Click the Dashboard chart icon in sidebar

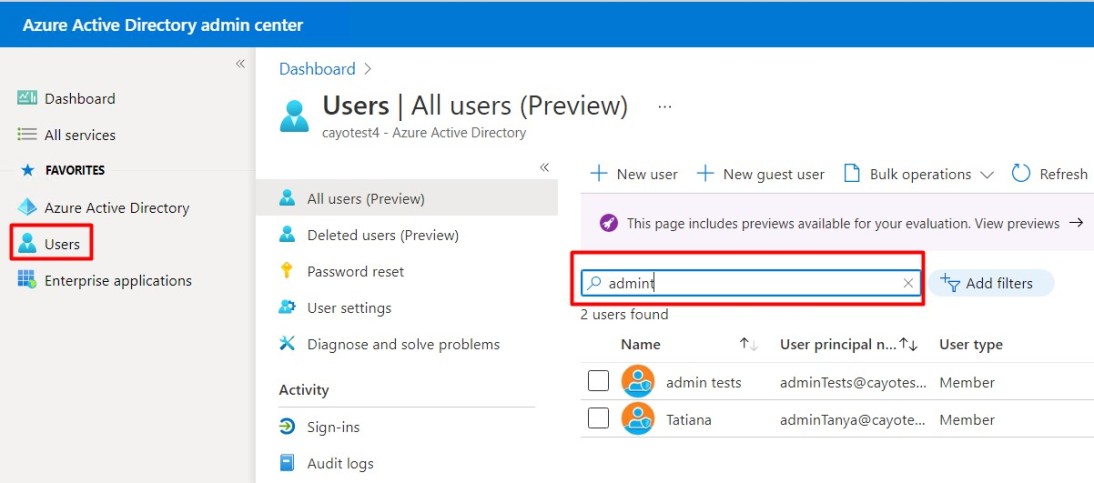point(27,98)
